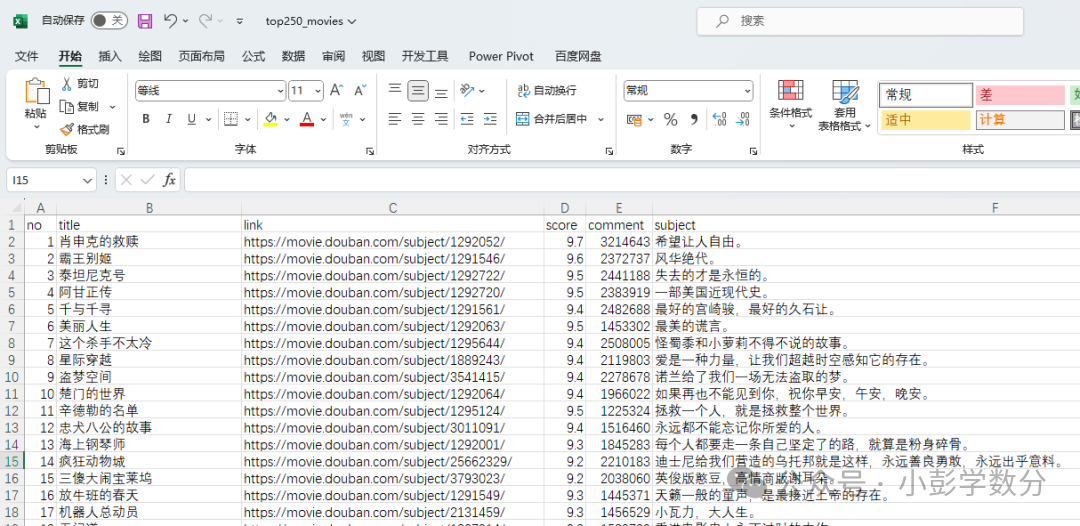1080x526 pixels.
Task: Apply comma style
Action: pyautogui.click(x=694, y=120)
